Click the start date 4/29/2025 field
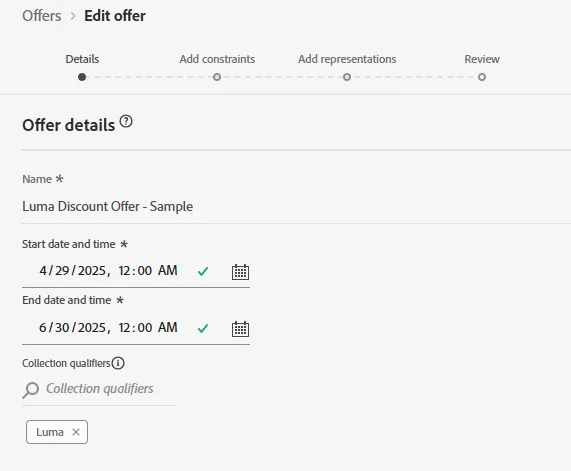Image resolution: width=571 pixels, height=471 pixels. (x=109, y=271)
